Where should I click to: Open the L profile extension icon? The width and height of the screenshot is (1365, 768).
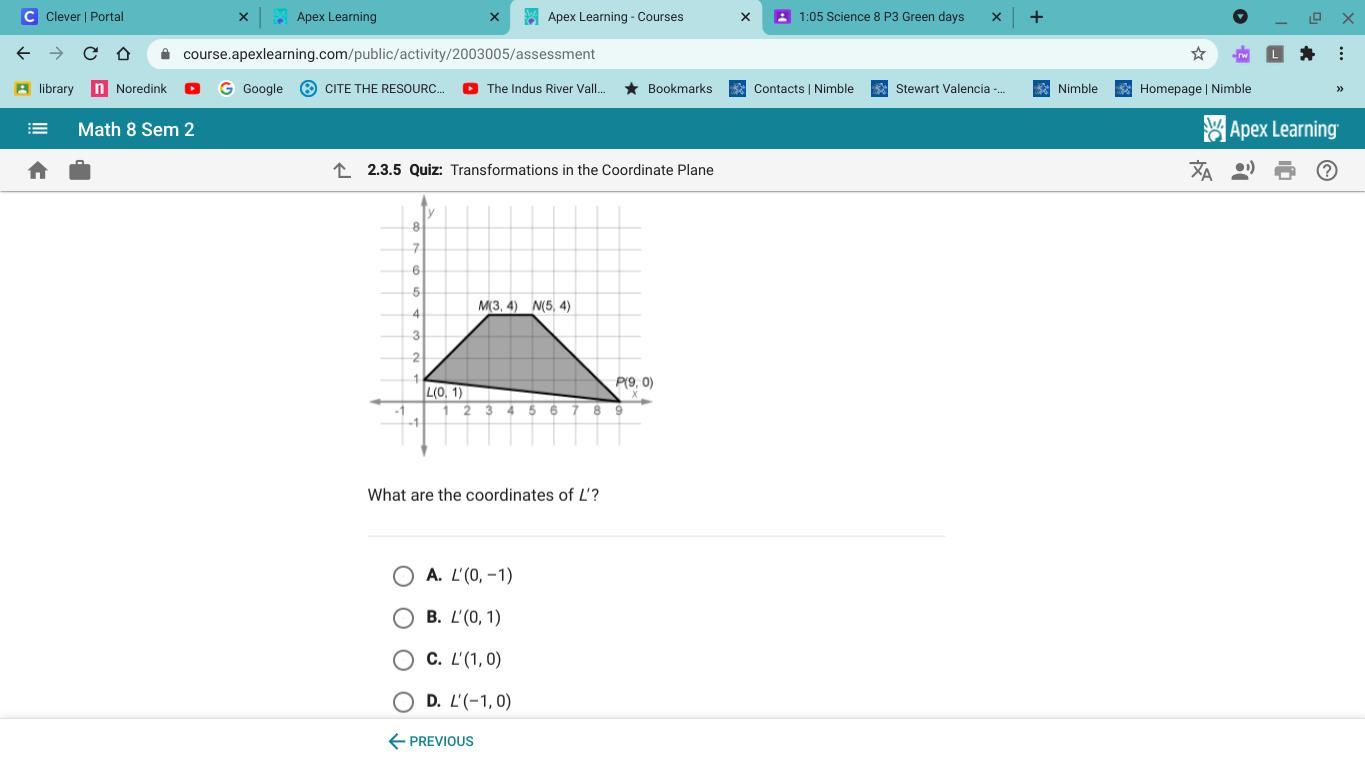(x=1274, y=54)
